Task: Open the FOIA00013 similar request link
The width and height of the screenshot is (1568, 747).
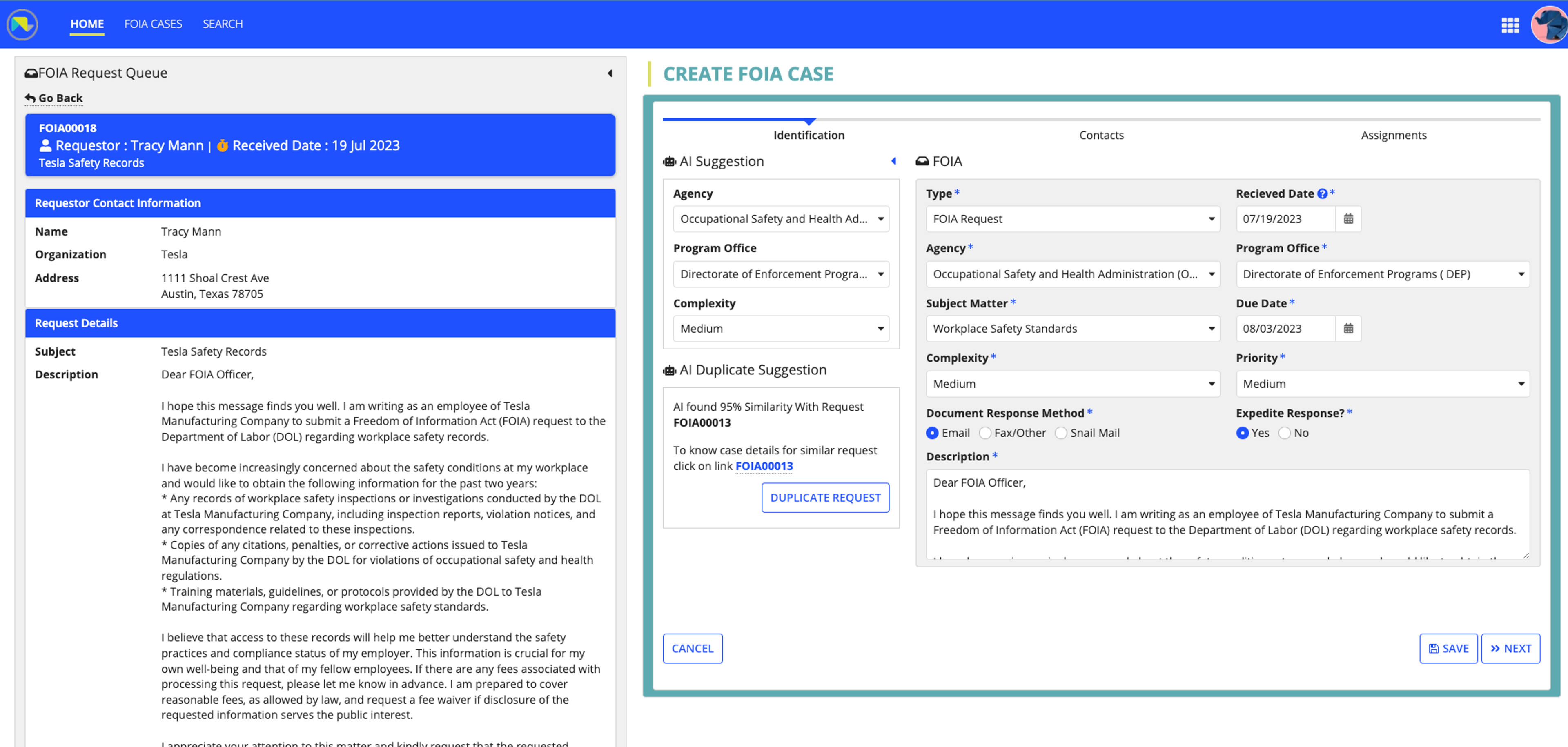Action: 764,467
